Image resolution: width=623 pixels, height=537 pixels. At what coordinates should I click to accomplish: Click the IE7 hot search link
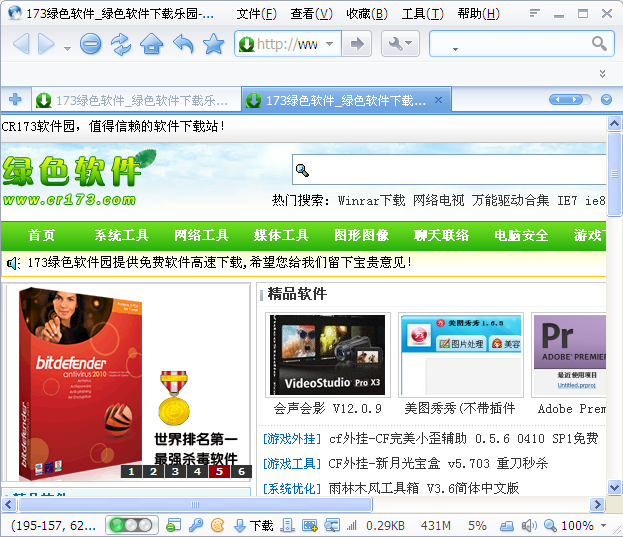tap(567, 201)
